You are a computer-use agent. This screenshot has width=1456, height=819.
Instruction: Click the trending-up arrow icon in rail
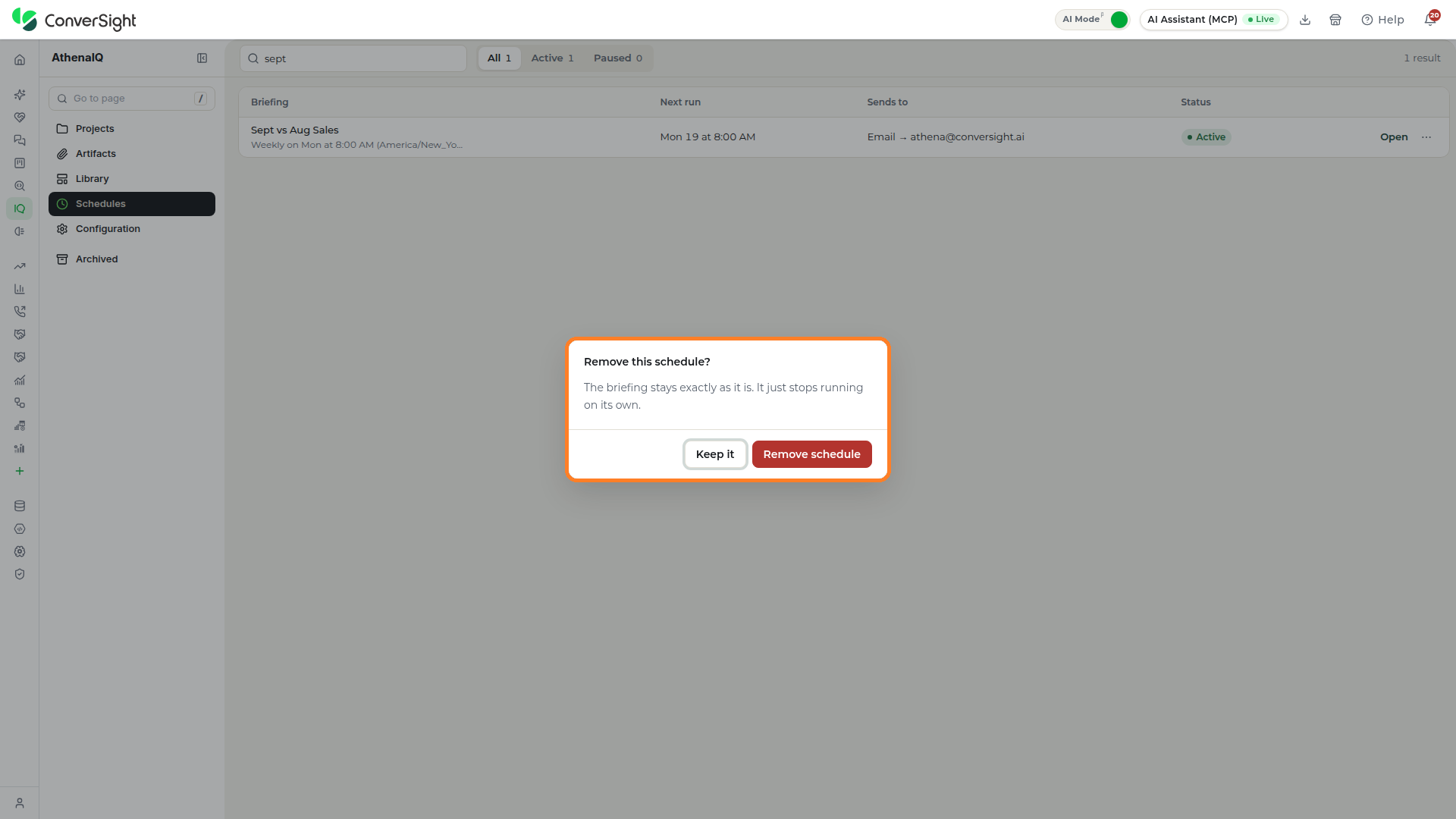[20, 266]
